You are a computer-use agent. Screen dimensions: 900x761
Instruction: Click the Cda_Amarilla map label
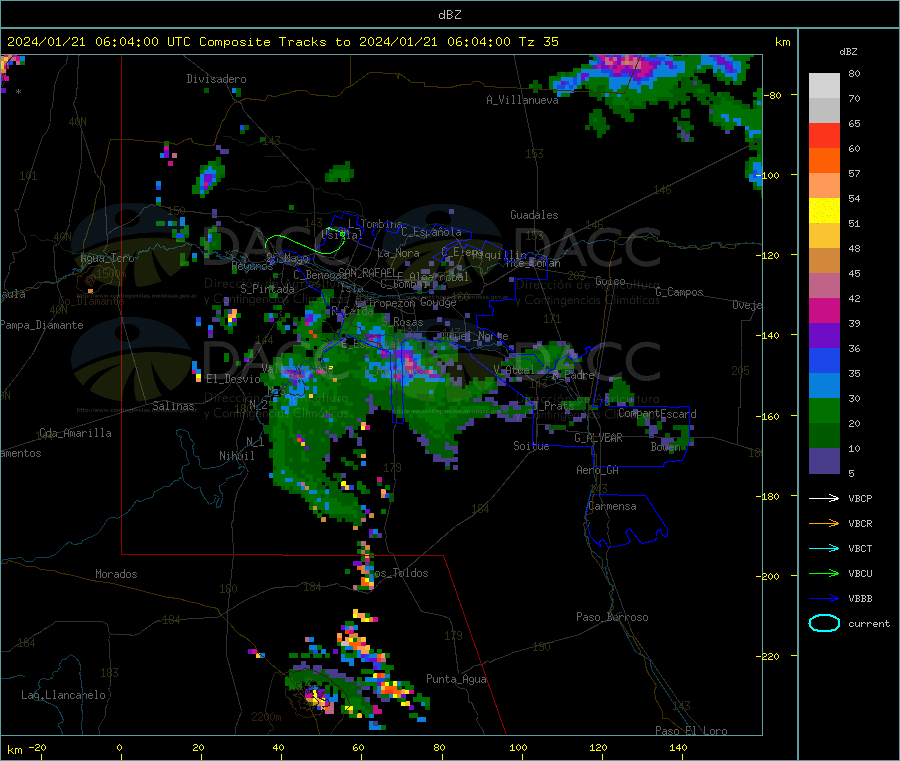pyautogui.click(x=75, y=433)
